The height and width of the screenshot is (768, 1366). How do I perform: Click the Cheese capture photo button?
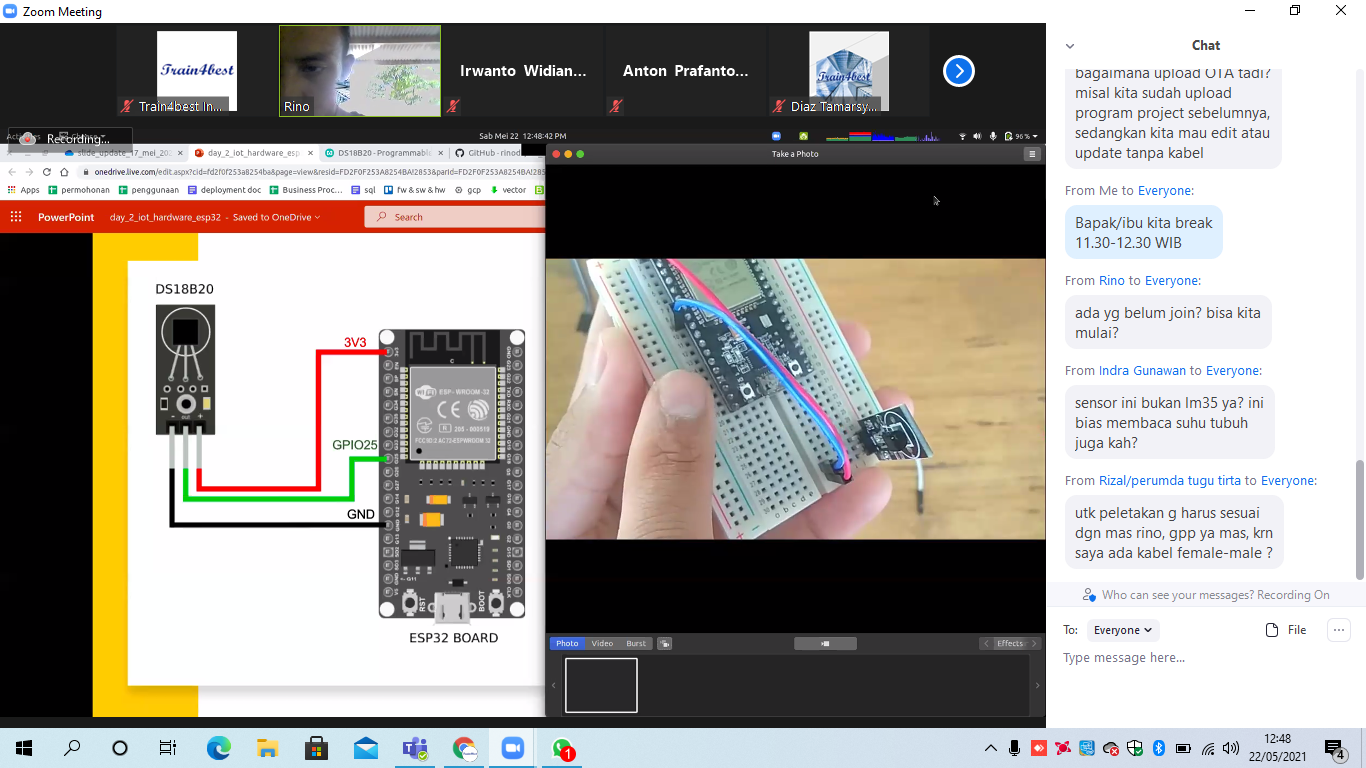[825, 644]
